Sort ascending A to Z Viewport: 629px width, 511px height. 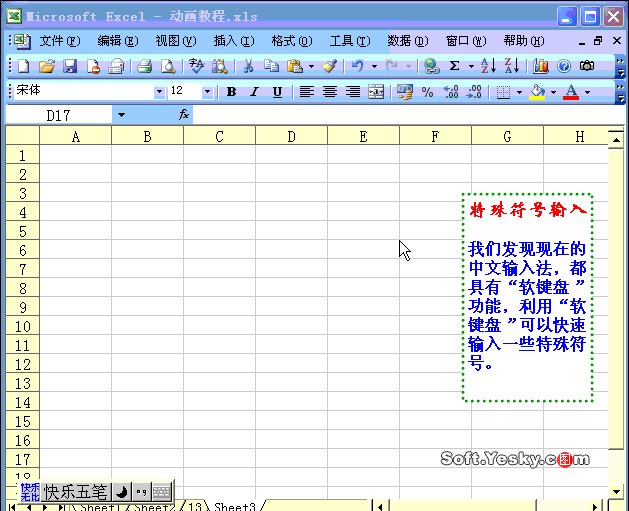488,66
